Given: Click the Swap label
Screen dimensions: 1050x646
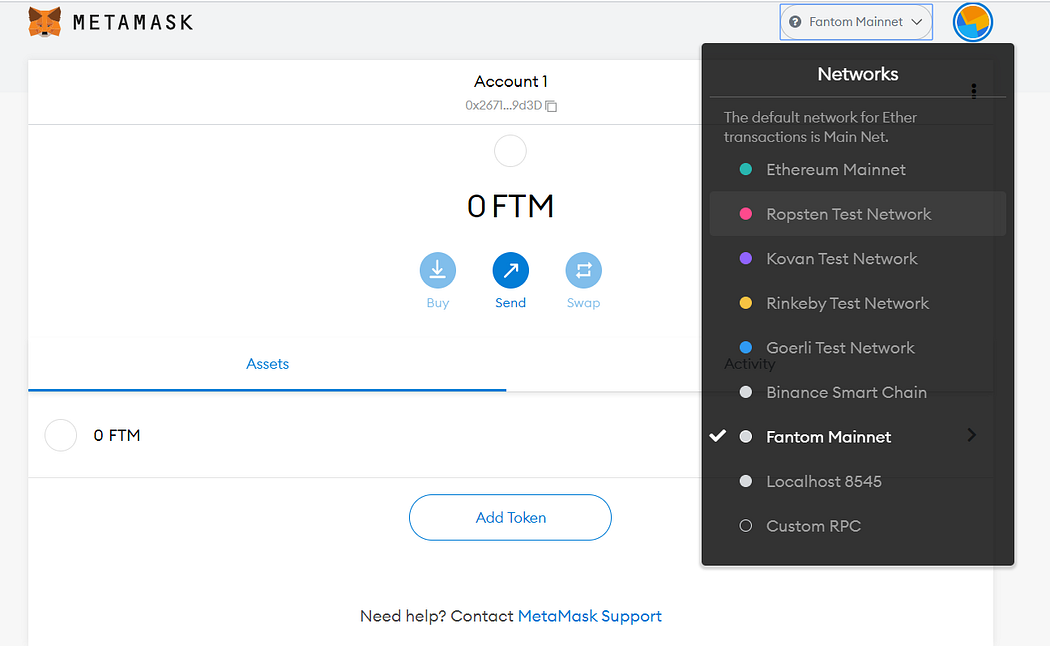Looking at the screenshot, I should coord(583,303).
